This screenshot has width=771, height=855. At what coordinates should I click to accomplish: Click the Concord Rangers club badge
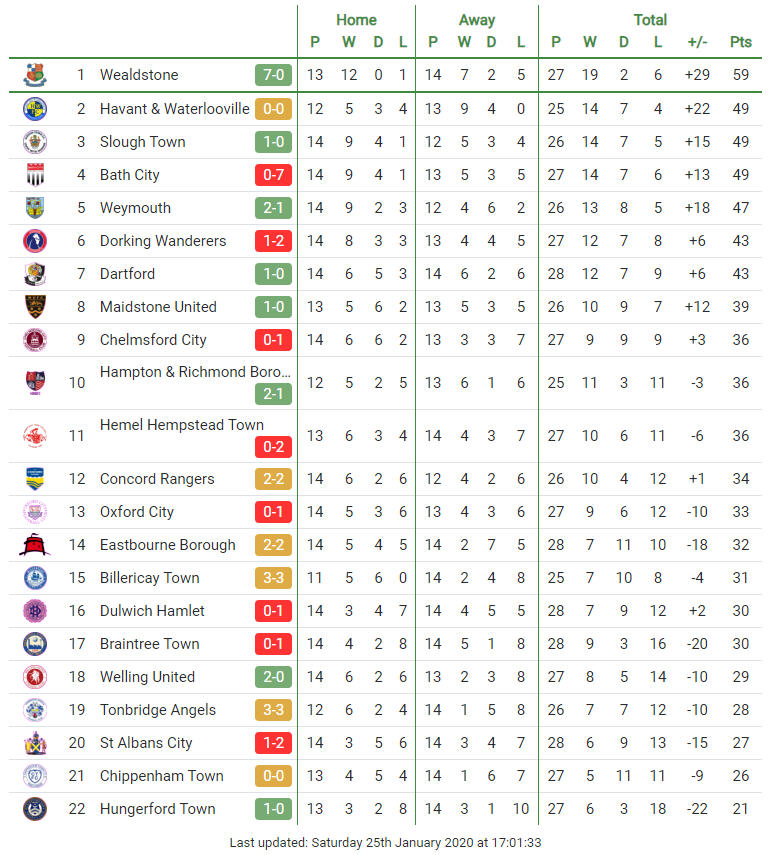tap(35, 479)
